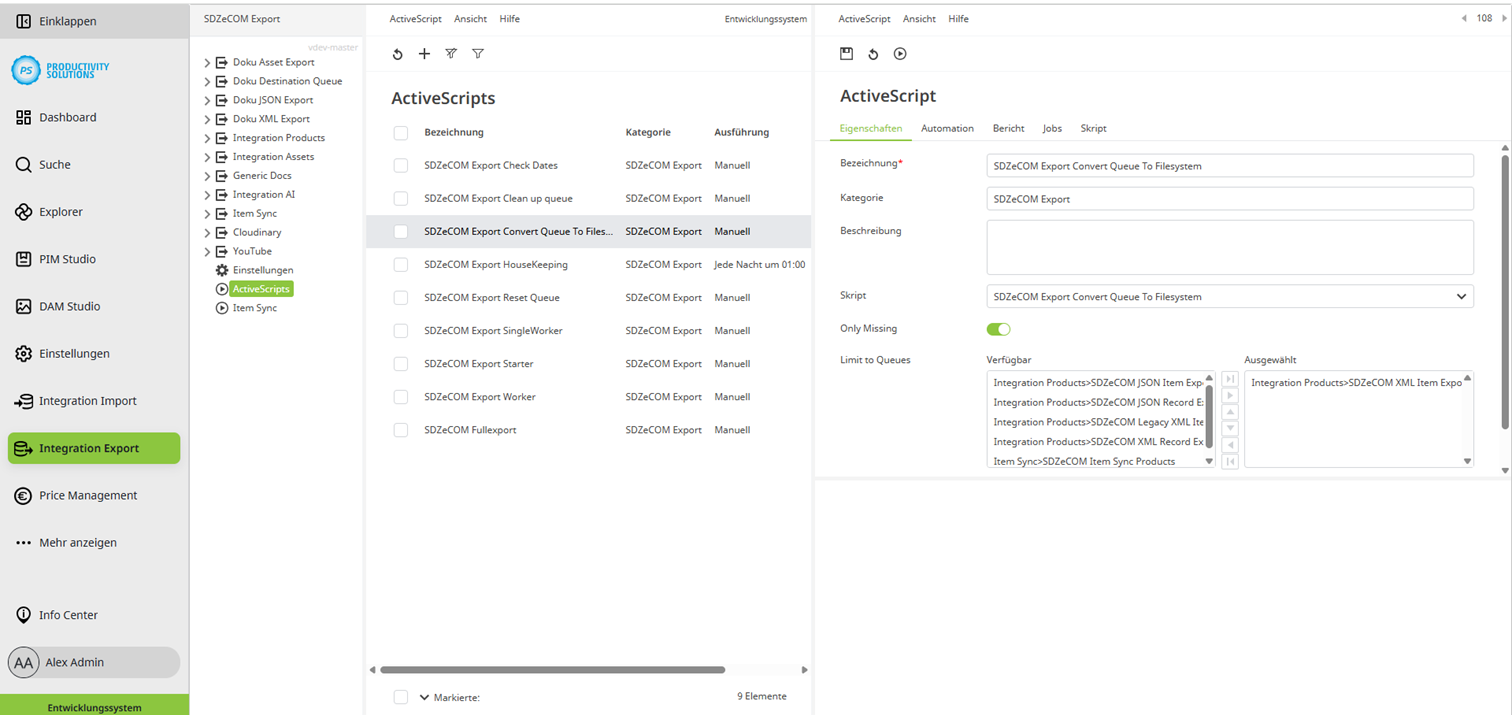The width and height of the screenshot is (1512, 715).
Task: Open the filter icon in the ActiveScripts toolbar
Action: coord(478,54)
